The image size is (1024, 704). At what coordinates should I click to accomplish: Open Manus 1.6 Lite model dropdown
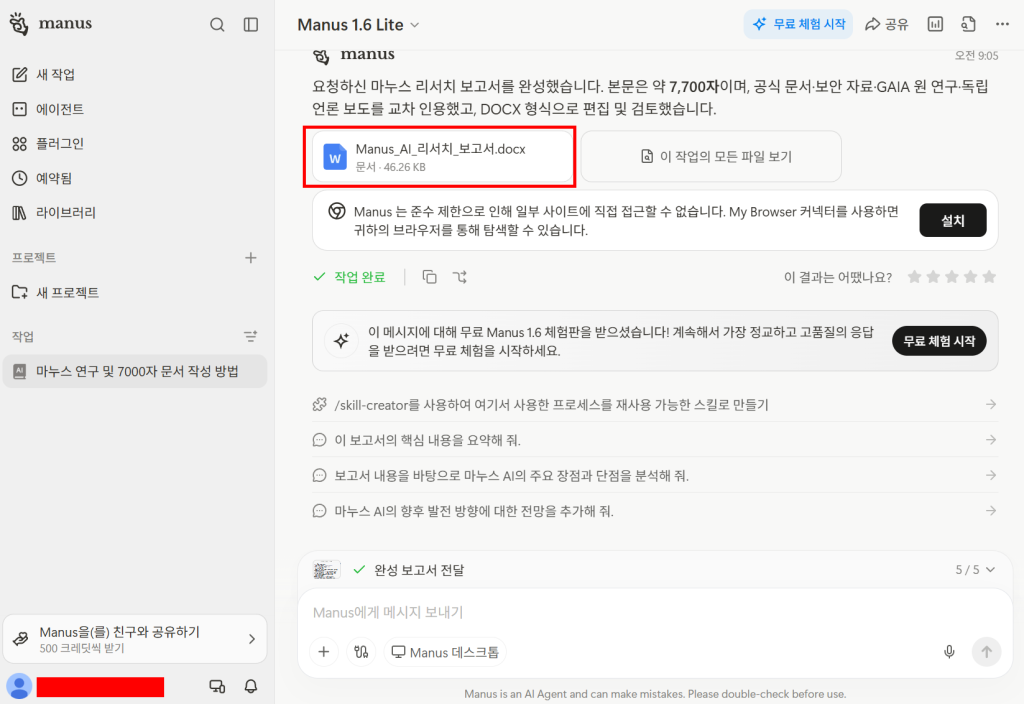(x=358, y=25)
